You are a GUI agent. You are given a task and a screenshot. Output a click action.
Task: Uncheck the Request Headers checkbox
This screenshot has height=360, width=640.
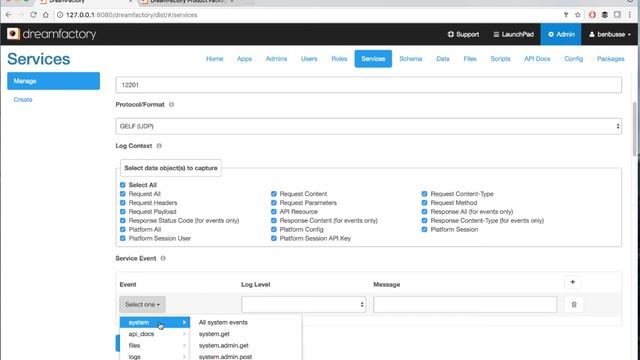point(123,203)
